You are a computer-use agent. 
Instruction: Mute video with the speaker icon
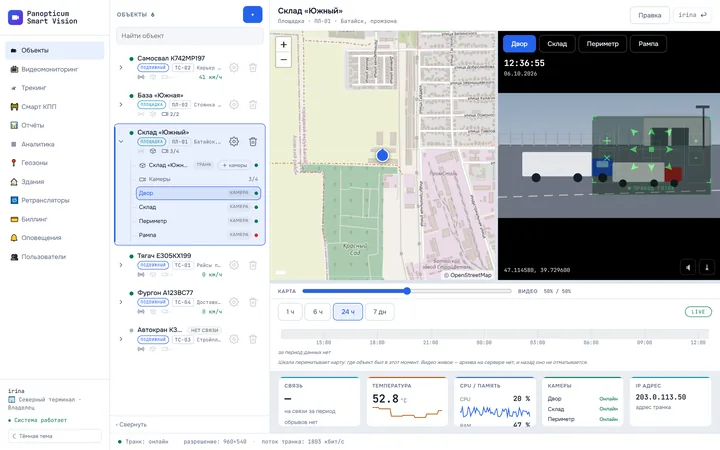688,267
